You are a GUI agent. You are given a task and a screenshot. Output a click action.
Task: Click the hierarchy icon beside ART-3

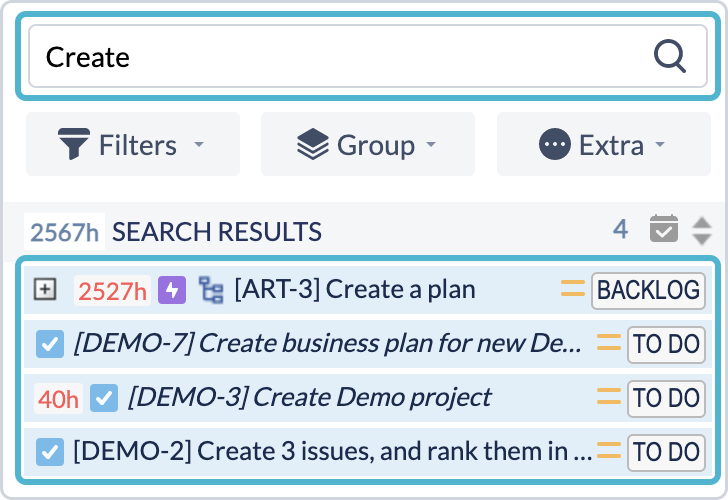(210, 290)
